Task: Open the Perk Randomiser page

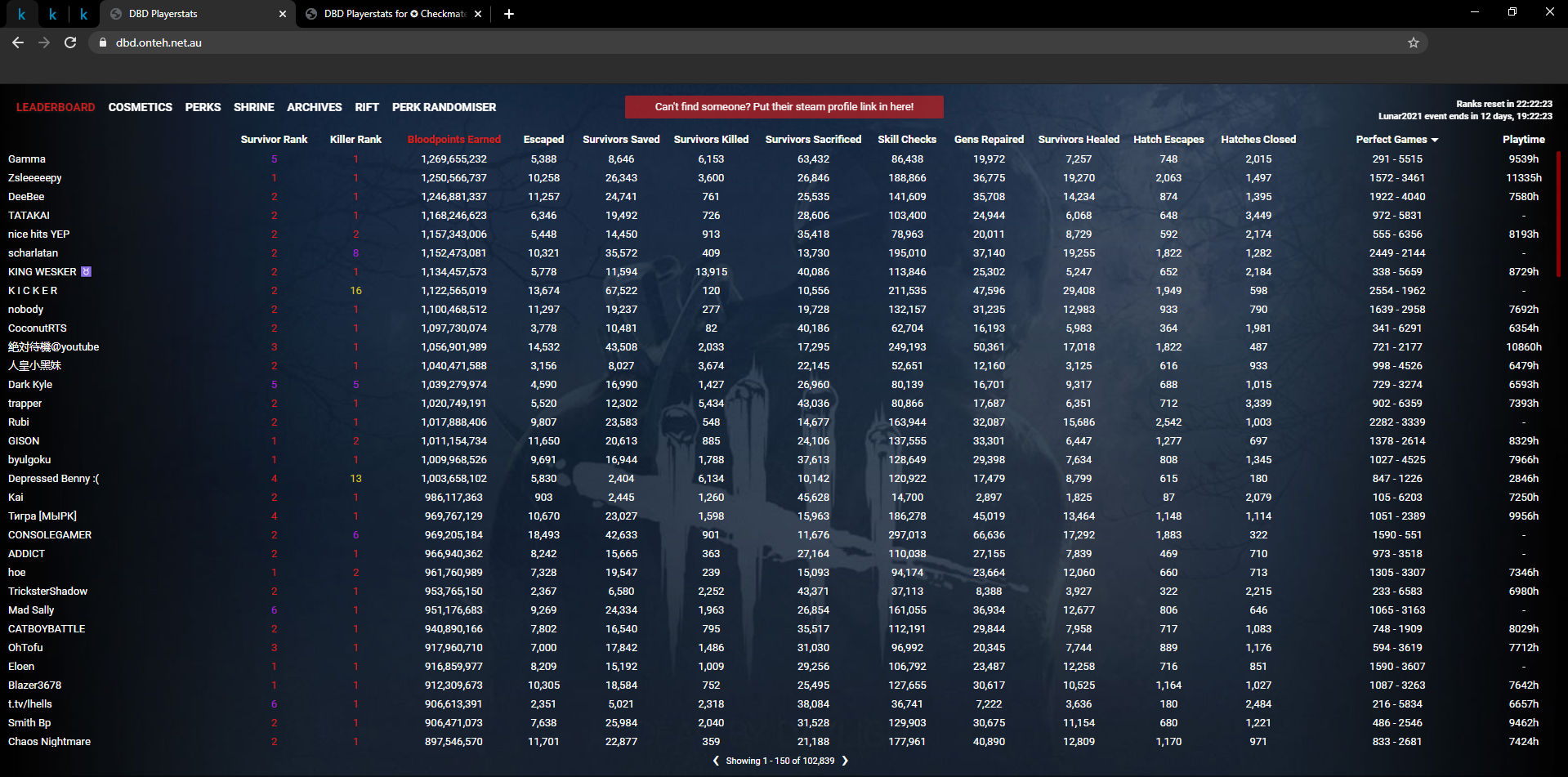Action: [444, 107]
